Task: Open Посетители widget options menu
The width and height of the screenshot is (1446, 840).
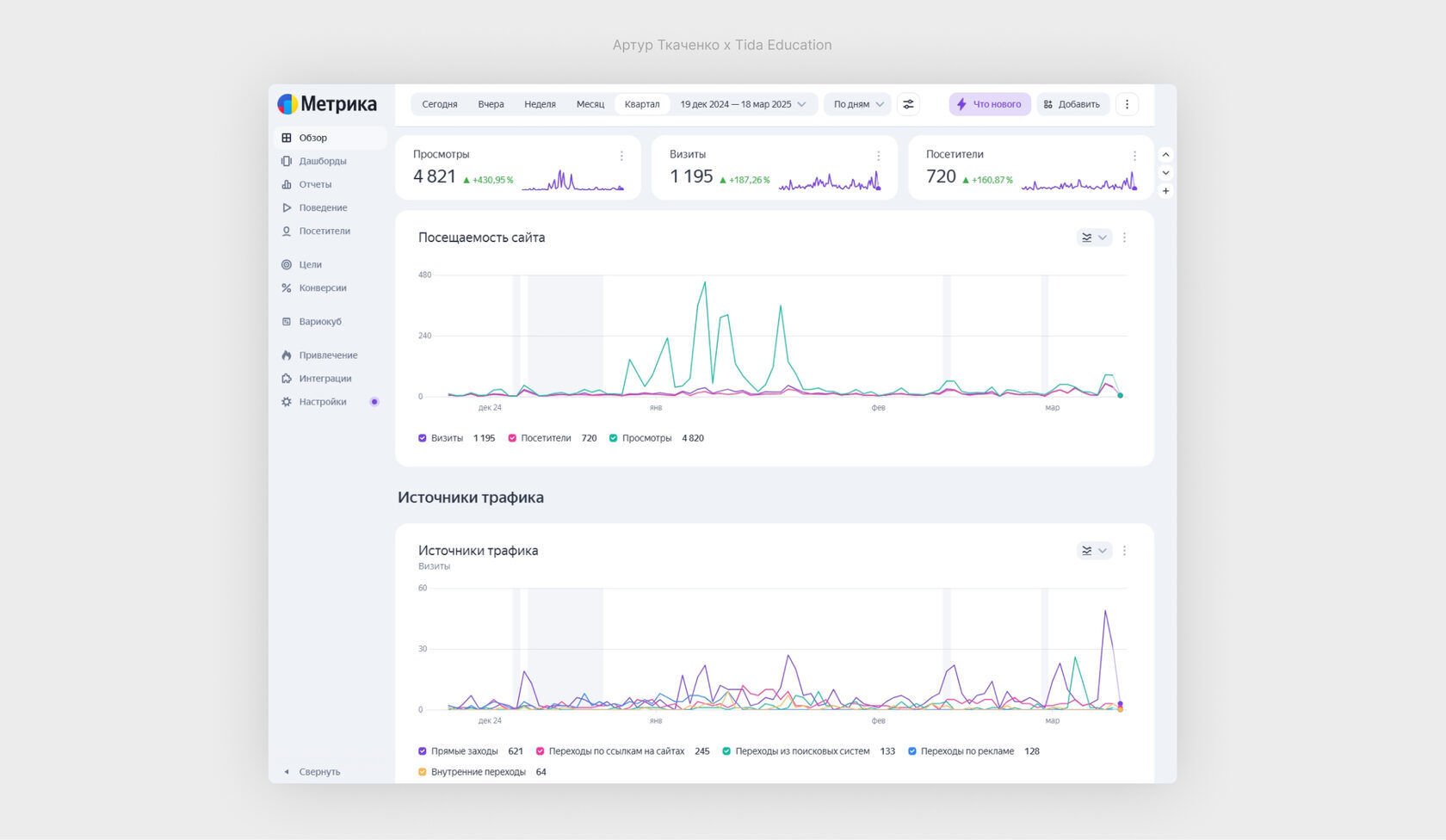Action: point(1134,156)
